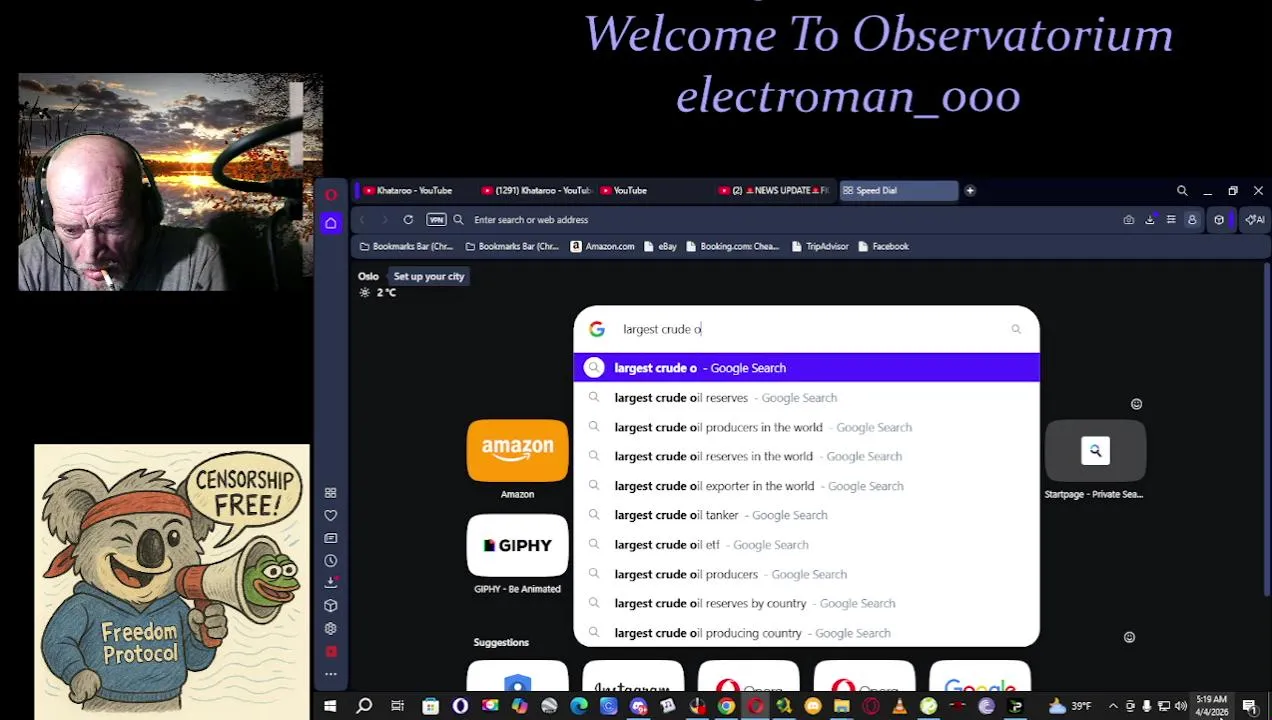Show hidden system tray icons
1272x720 pixels.
1112,706
